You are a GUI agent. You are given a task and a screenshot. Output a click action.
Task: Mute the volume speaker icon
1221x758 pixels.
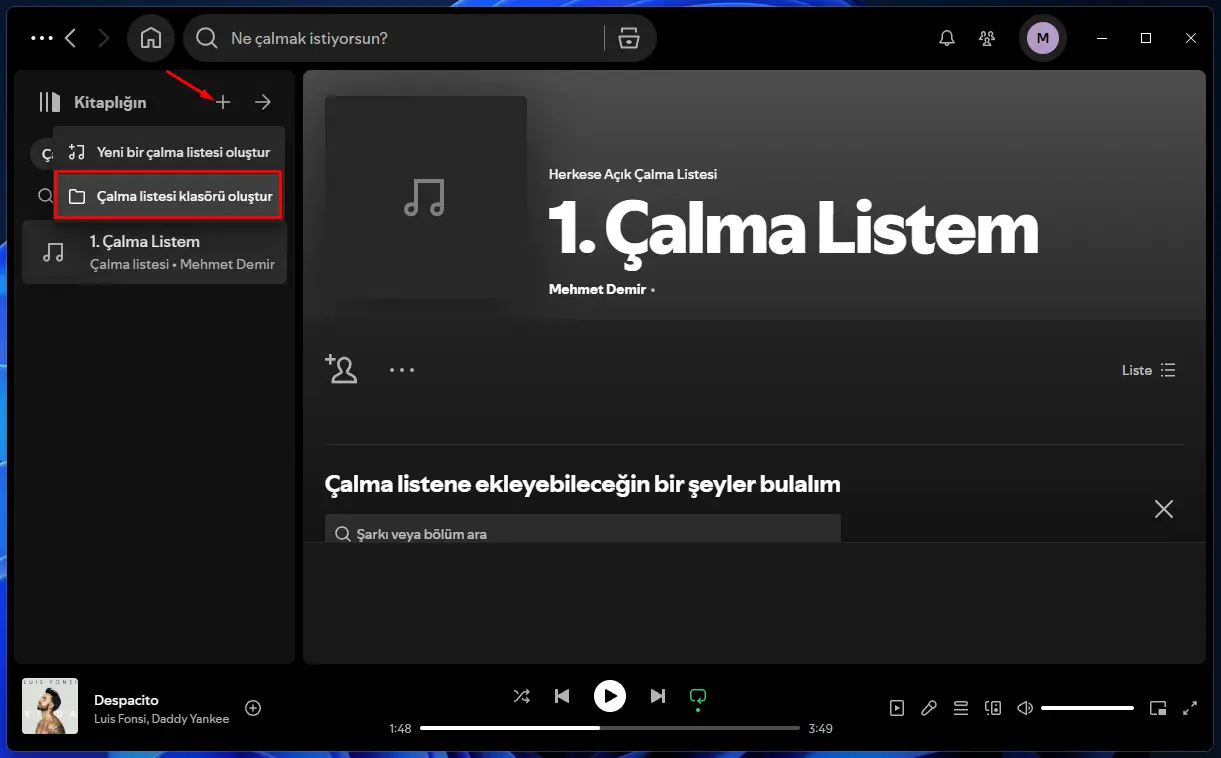tap(1025, 708)
